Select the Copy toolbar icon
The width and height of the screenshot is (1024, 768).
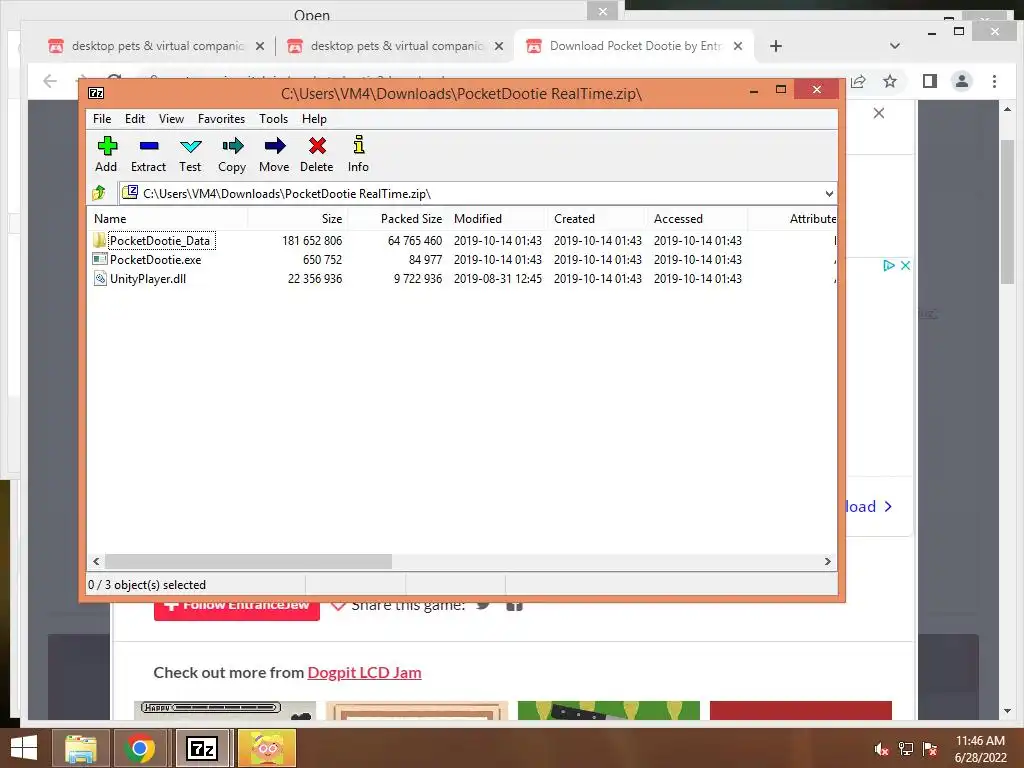(x=232, y=146)
